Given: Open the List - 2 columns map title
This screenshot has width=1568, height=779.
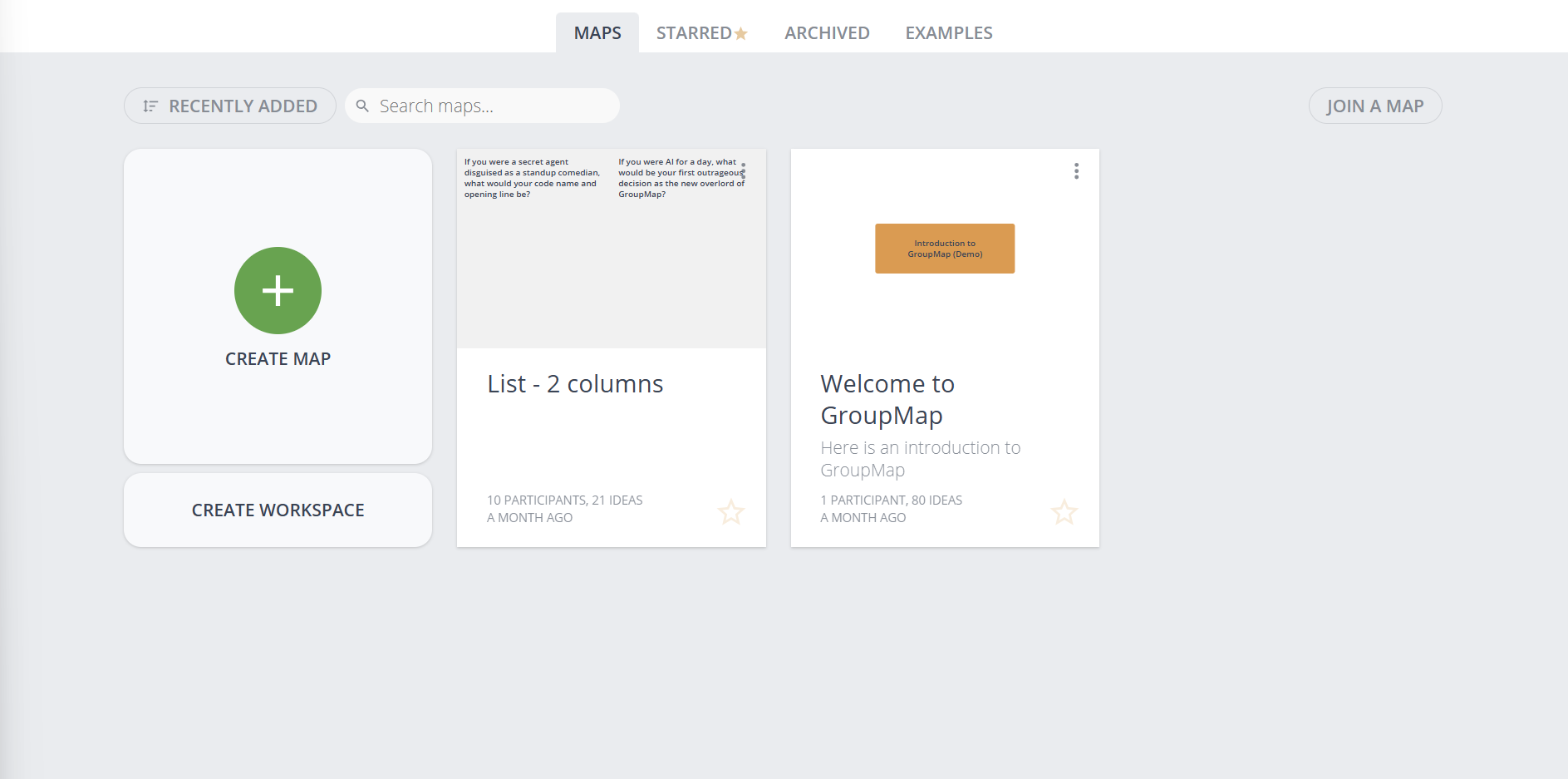Looking at the screenshot, I should [x=575, y=384].
